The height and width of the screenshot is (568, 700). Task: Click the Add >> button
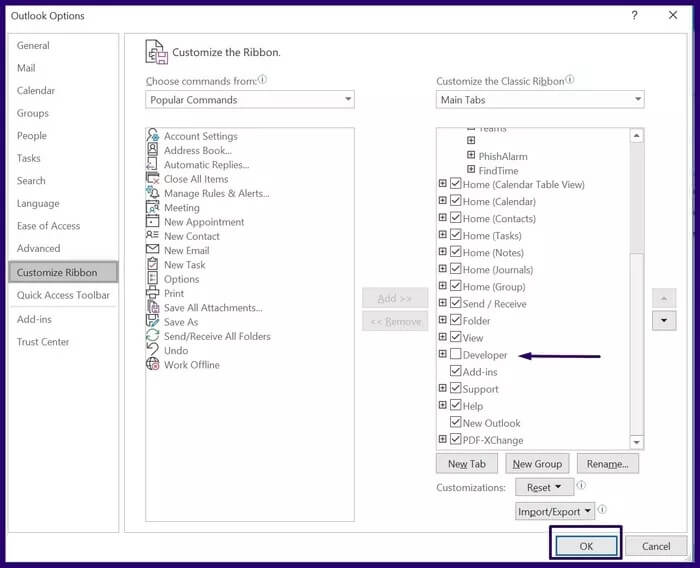point(395,298)
